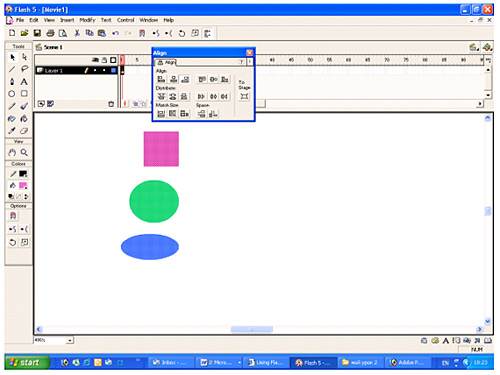Open Align panel options arrow menu
500x375 pixels.
(x=250, y=62)
